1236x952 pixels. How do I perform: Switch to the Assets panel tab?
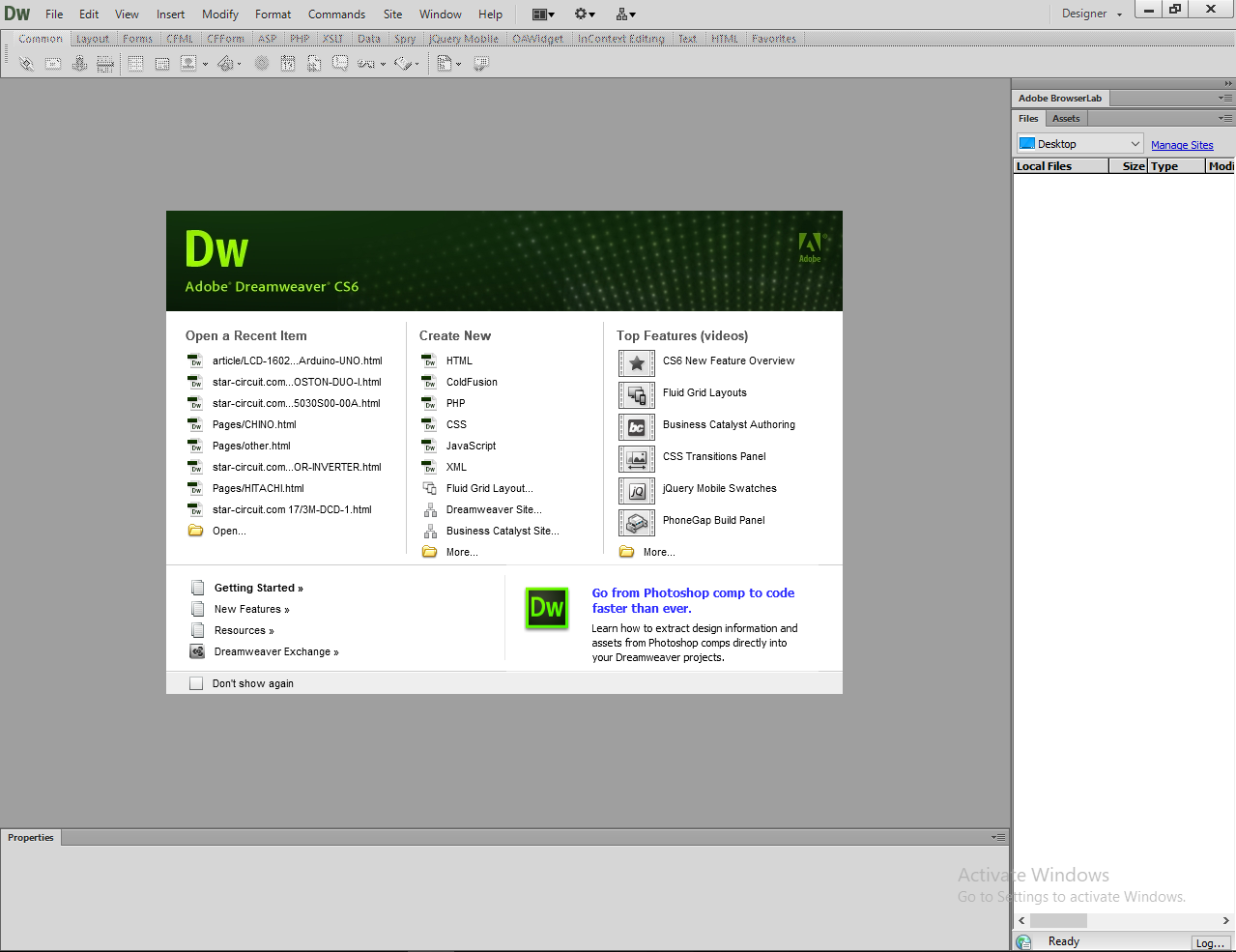(1067, 118)
